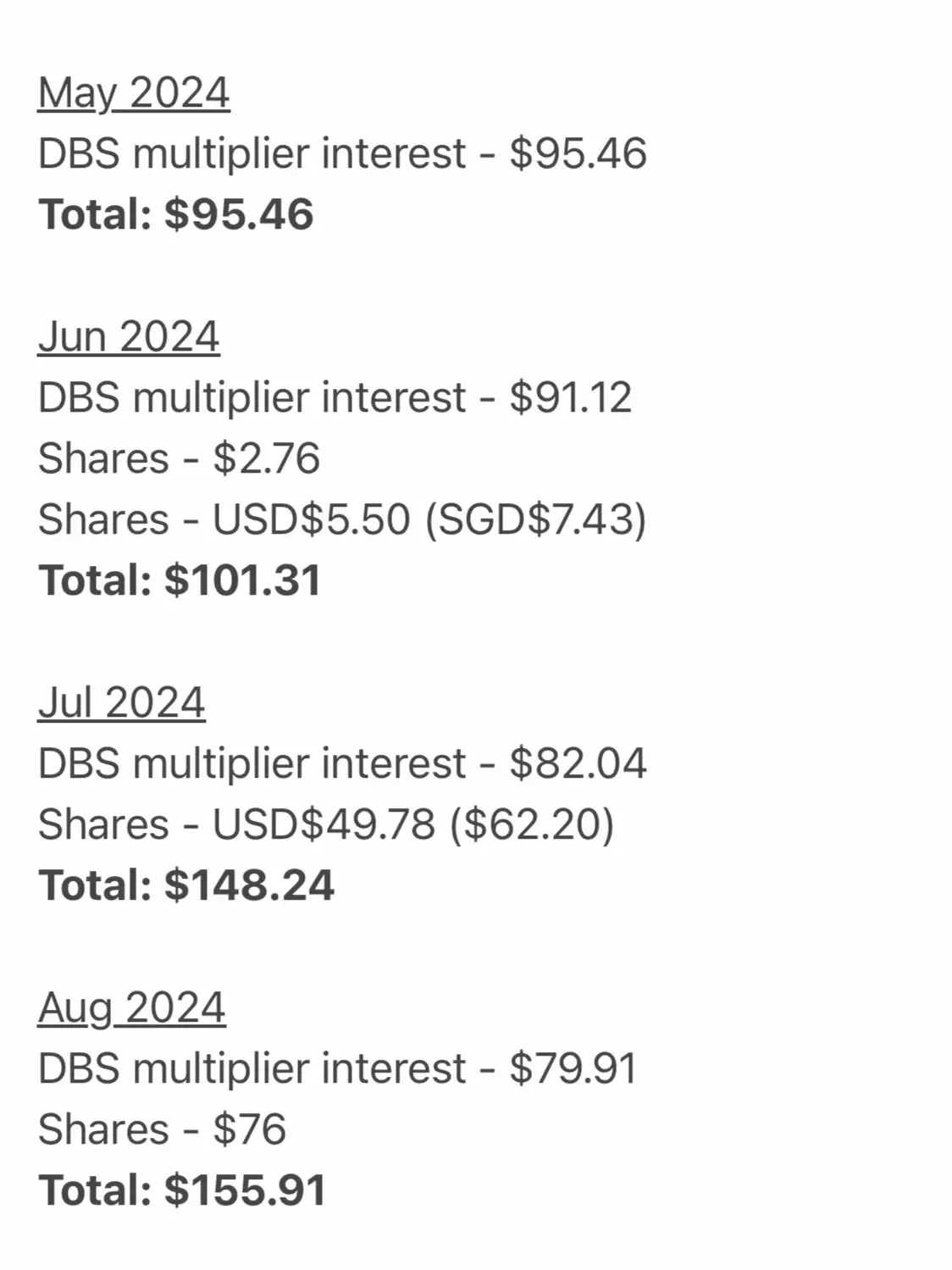
Task: Click the Shares USD$49.78 ($62.20) line
Action: (326, 824)
